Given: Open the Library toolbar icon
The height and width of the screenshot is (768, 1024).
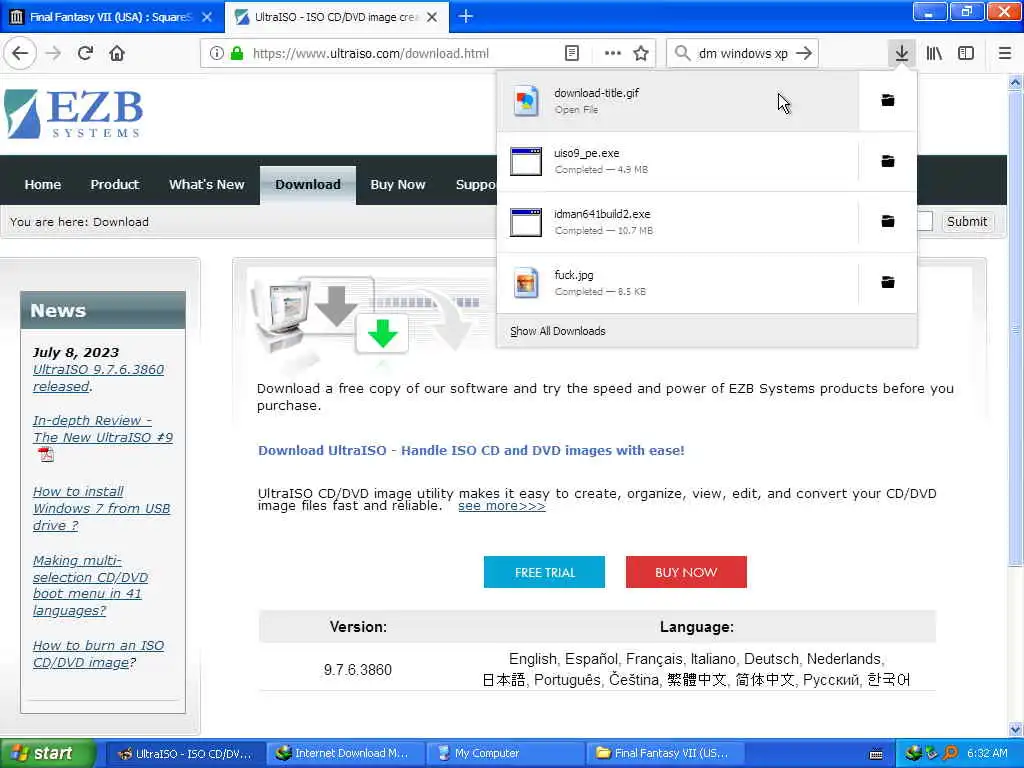Looking at the screenshot, I should point(934,53).
